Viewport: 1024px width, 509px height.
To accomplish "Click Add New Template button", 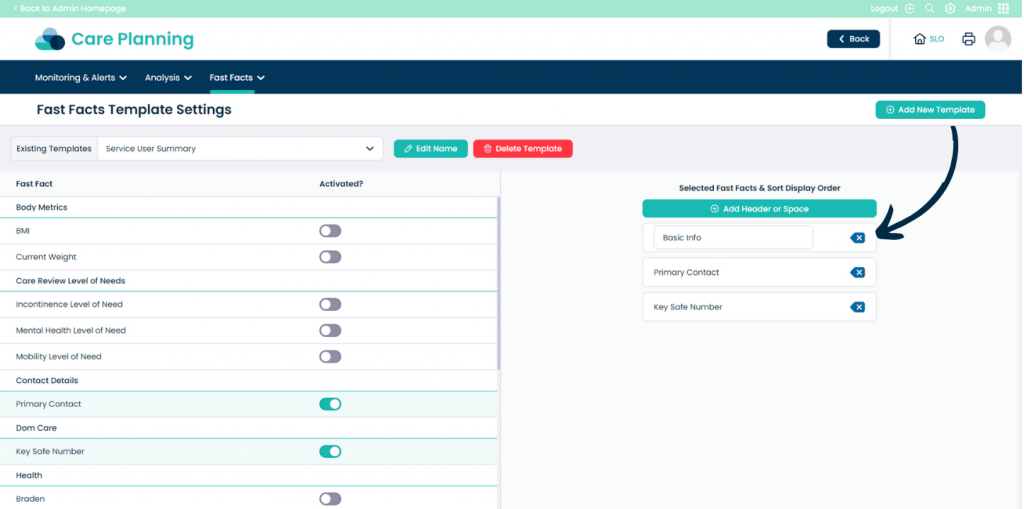I will (930, 110).
